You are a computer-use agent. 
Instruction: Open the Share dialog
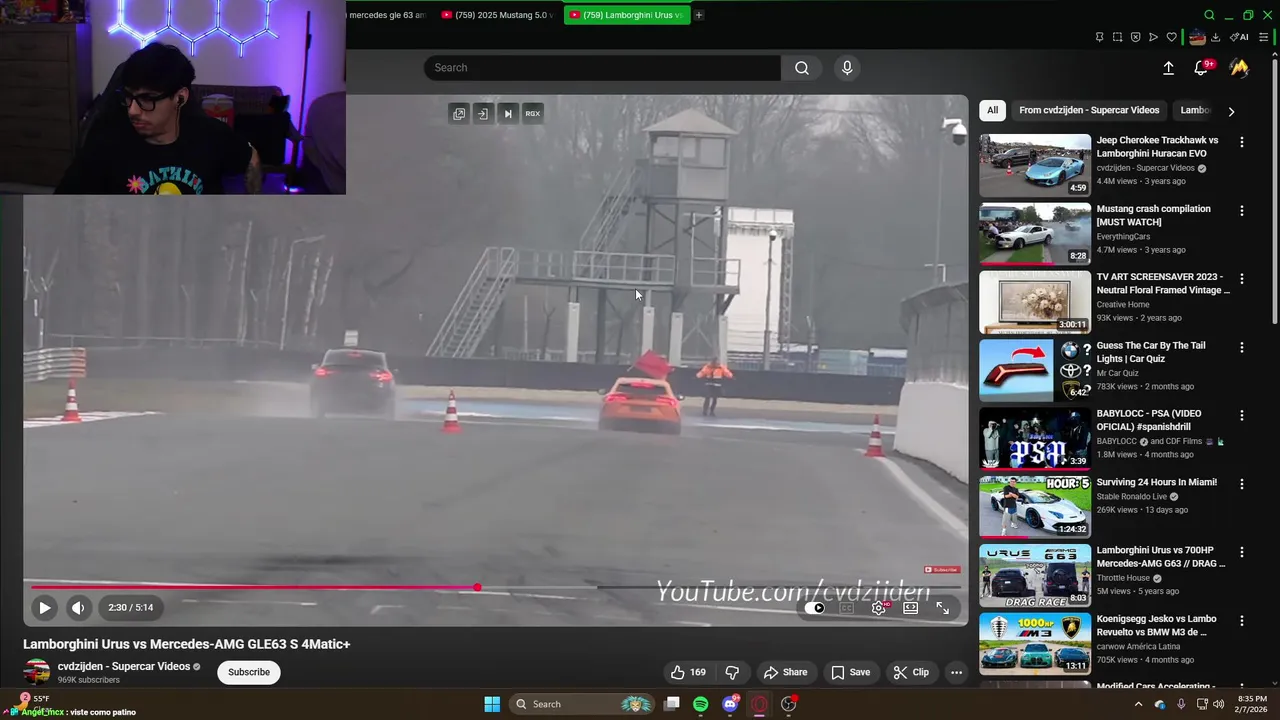(785, 672)
